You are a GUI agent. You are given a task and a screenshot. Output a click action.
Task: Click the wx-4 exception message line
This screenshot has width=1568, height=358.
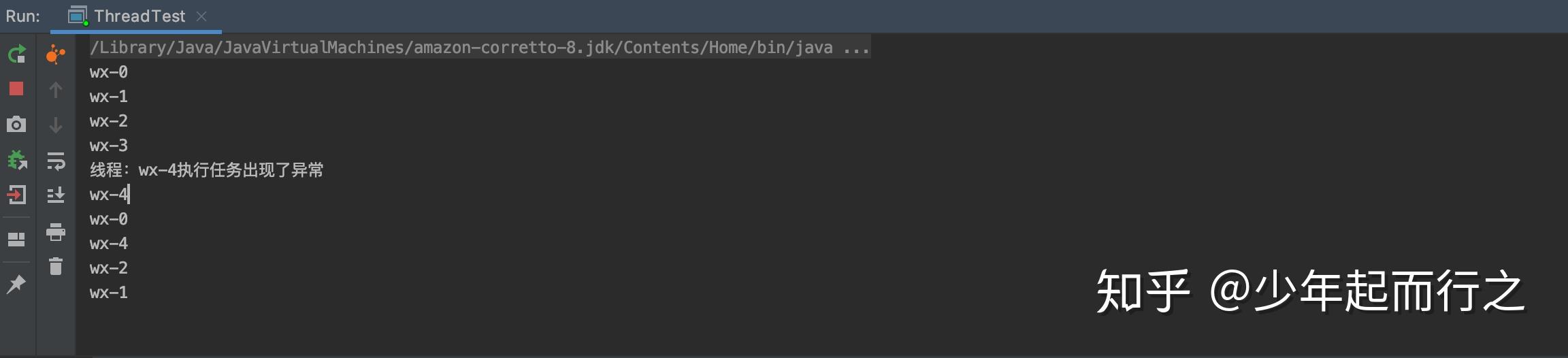coord(207,170)
